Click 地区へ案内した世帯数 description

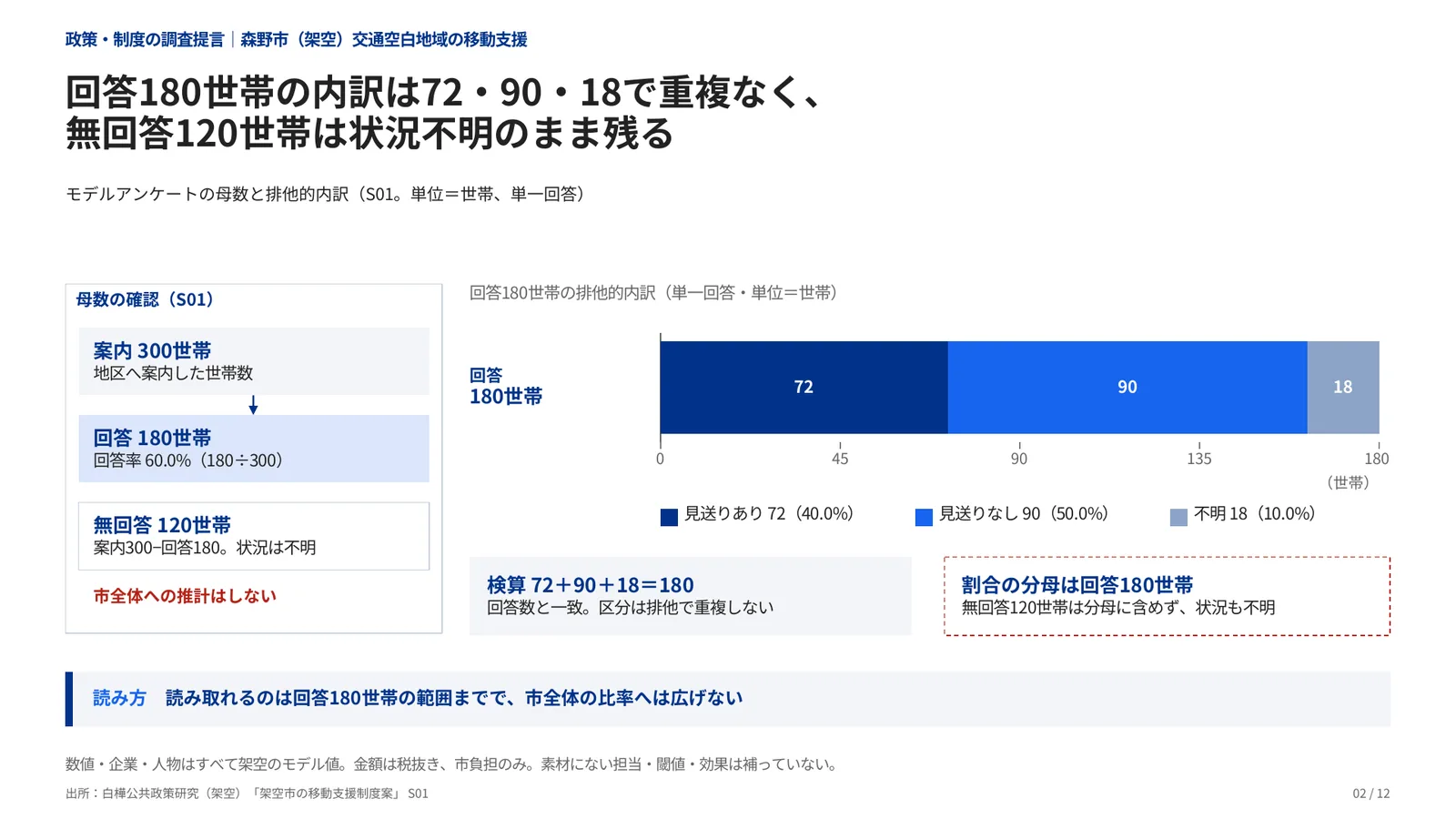(x=173, y=373)
